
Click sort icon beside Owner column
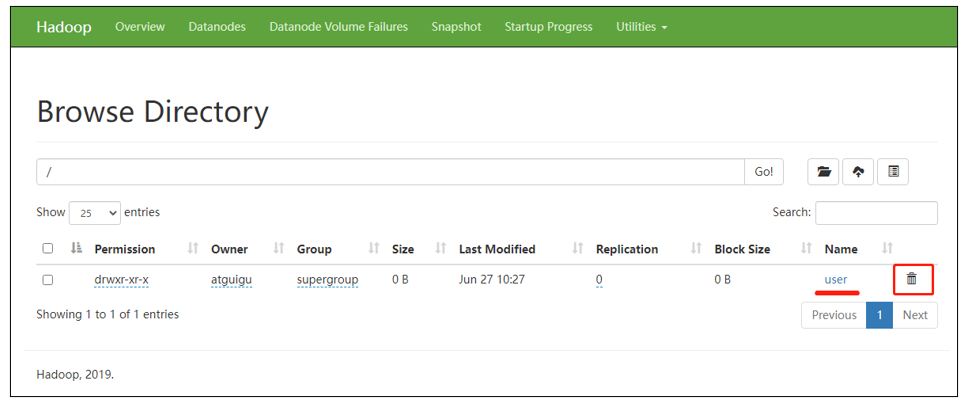pyautogui.click(x=279, y=248)
